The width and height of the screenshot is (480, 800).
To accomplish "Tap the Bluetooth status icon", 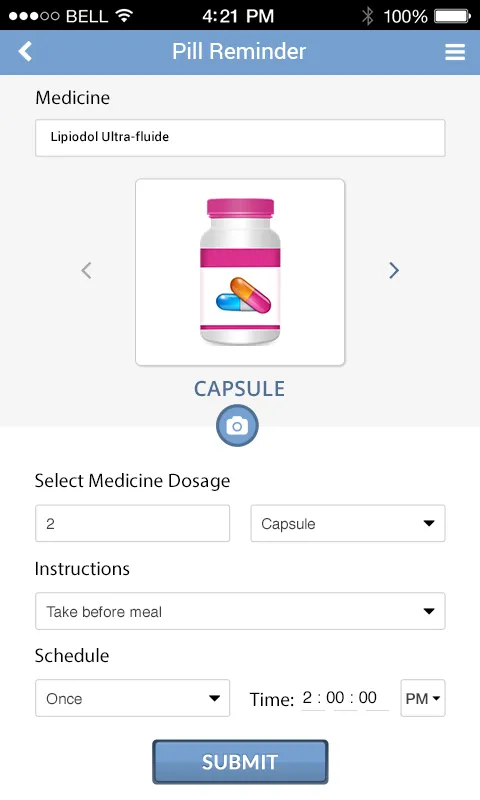I will pos(367,16).
